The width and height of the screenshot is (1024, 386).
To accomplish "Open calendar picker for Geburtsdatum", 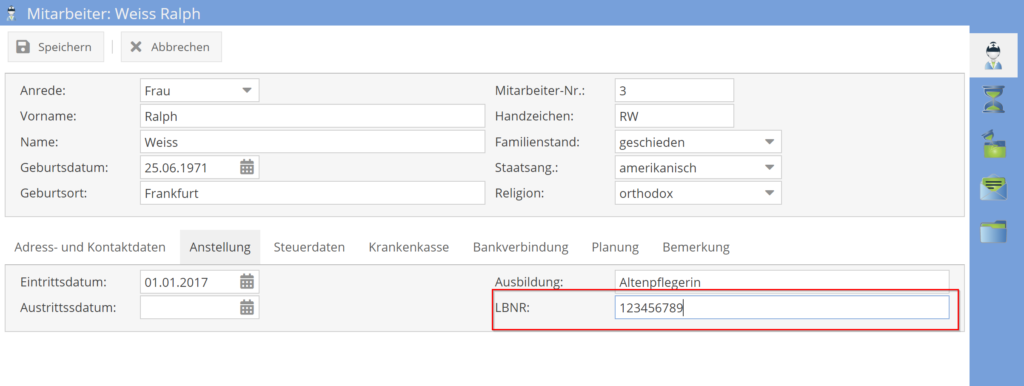I will tap(246, 167).
